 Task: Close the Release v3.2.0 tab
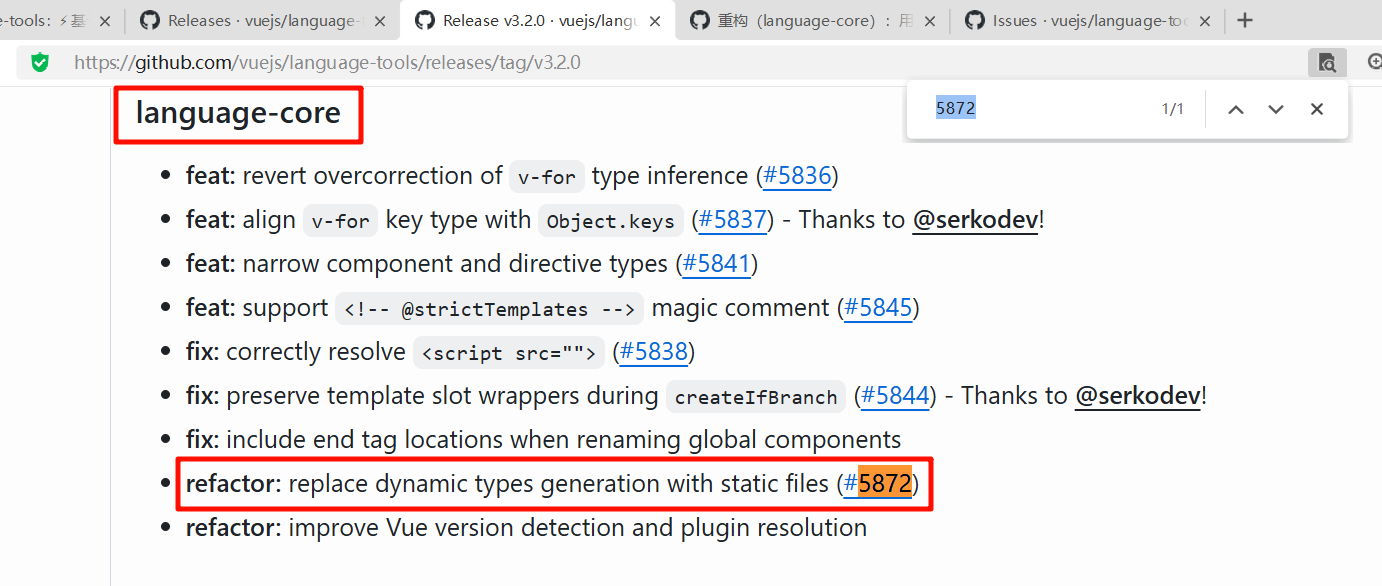coord(655,21)
